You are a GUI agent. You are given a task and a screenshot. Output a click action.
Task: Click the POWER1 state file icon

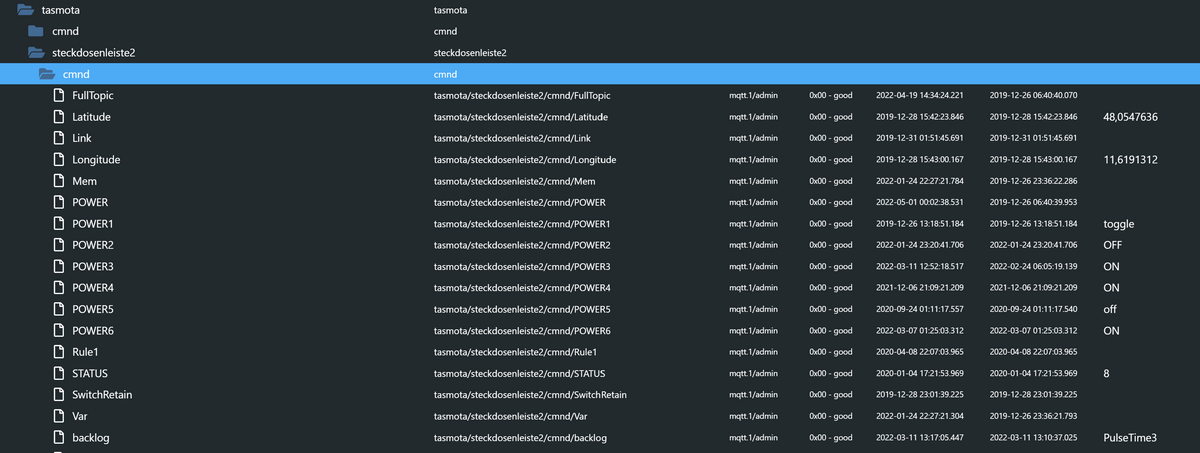tap(59, 223)
